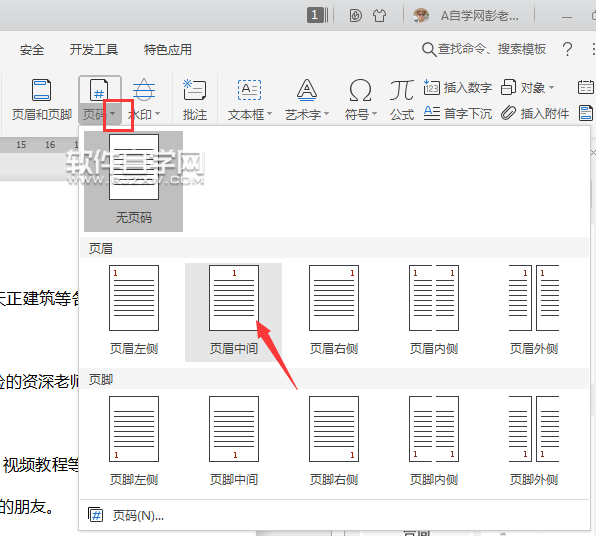Expand the 页码 dropdown arrow
Image resolution: width=596 pixels, height=536 pixels.
coord(113,114)
